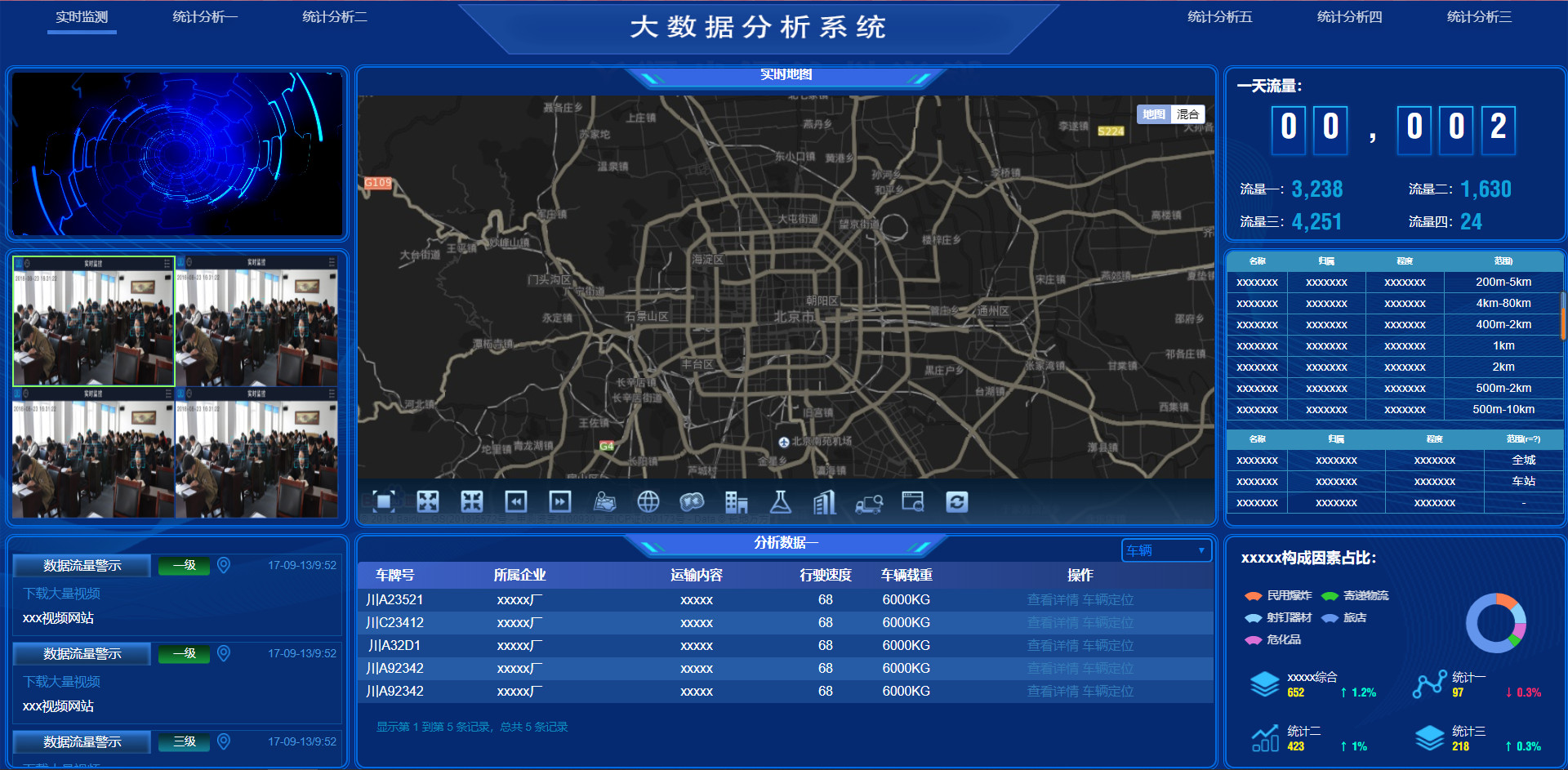This screenshot has height=770, width=1568.
Task: Click the 200m-5km range cell
Action: (x=1503, y=282)
